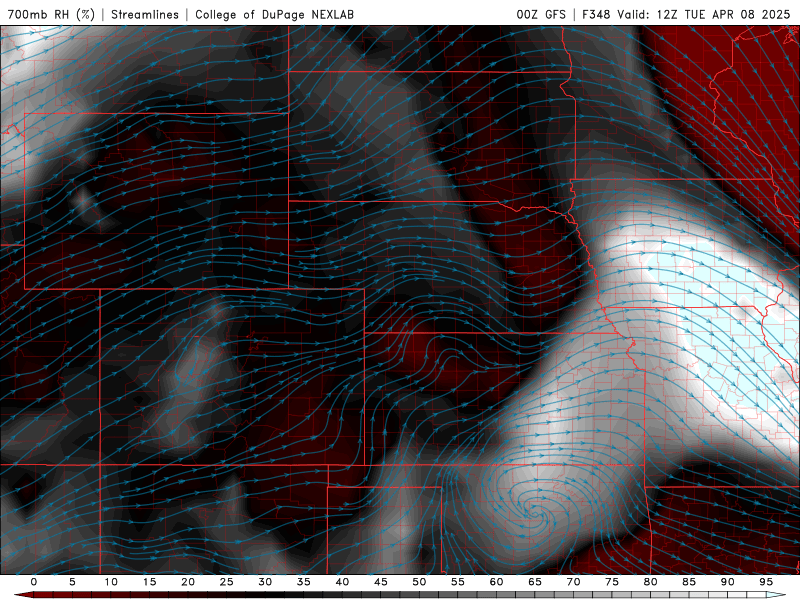Click the 65 label on the RH scale

tap(535, 582)
